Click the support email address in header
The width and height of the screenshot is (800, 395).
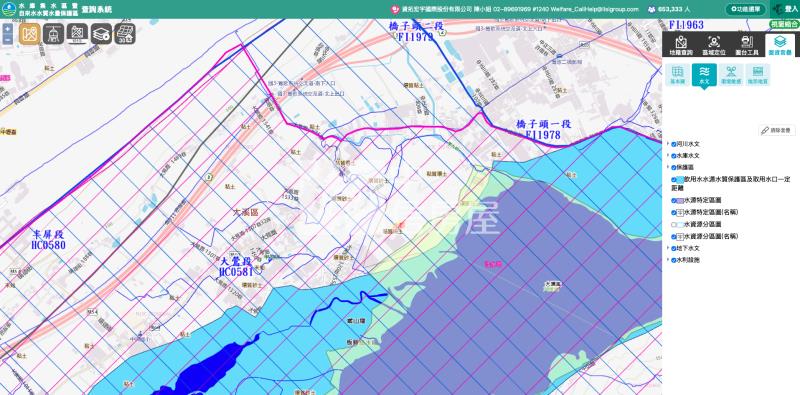tap(594, 9)
